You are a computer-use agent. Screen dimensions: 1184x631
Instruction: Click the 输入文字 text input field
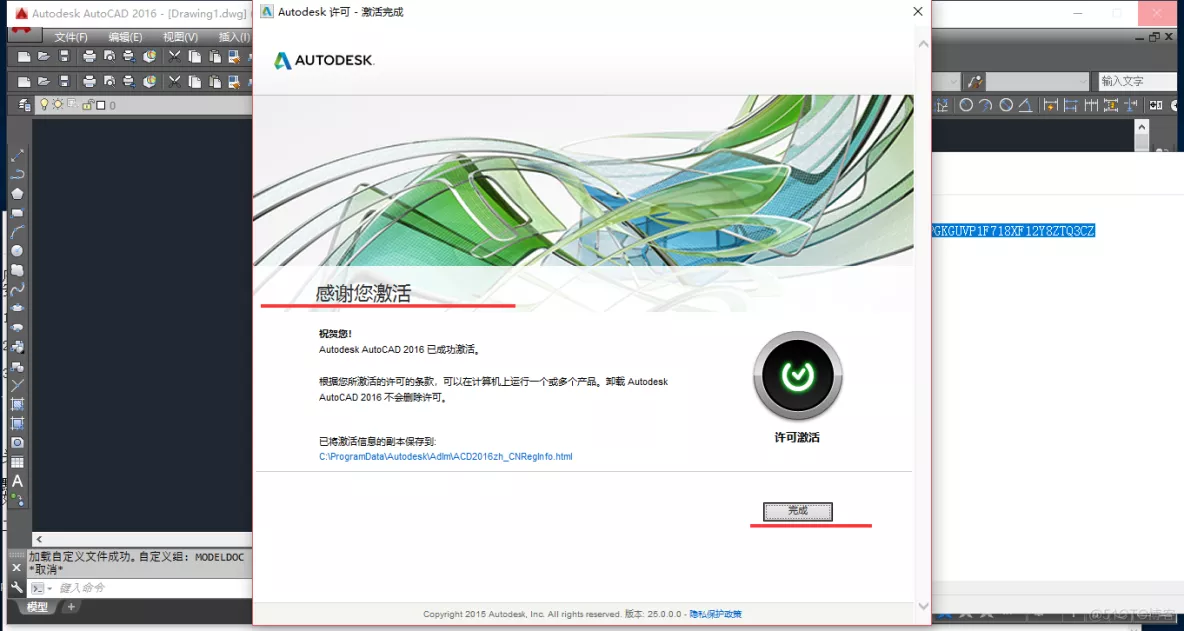(x=1136, y=82)
